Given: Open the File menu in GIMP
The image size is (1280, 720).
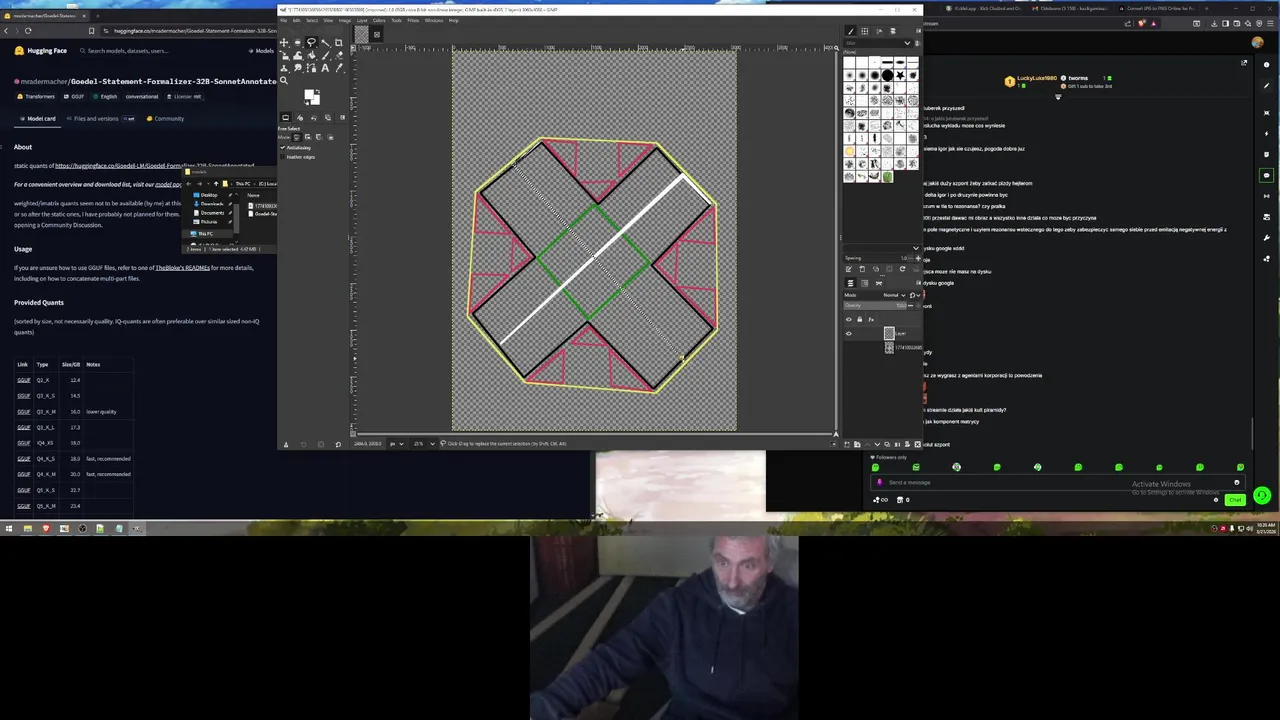Looking at the screenshot, I should [x=284, y=20].
